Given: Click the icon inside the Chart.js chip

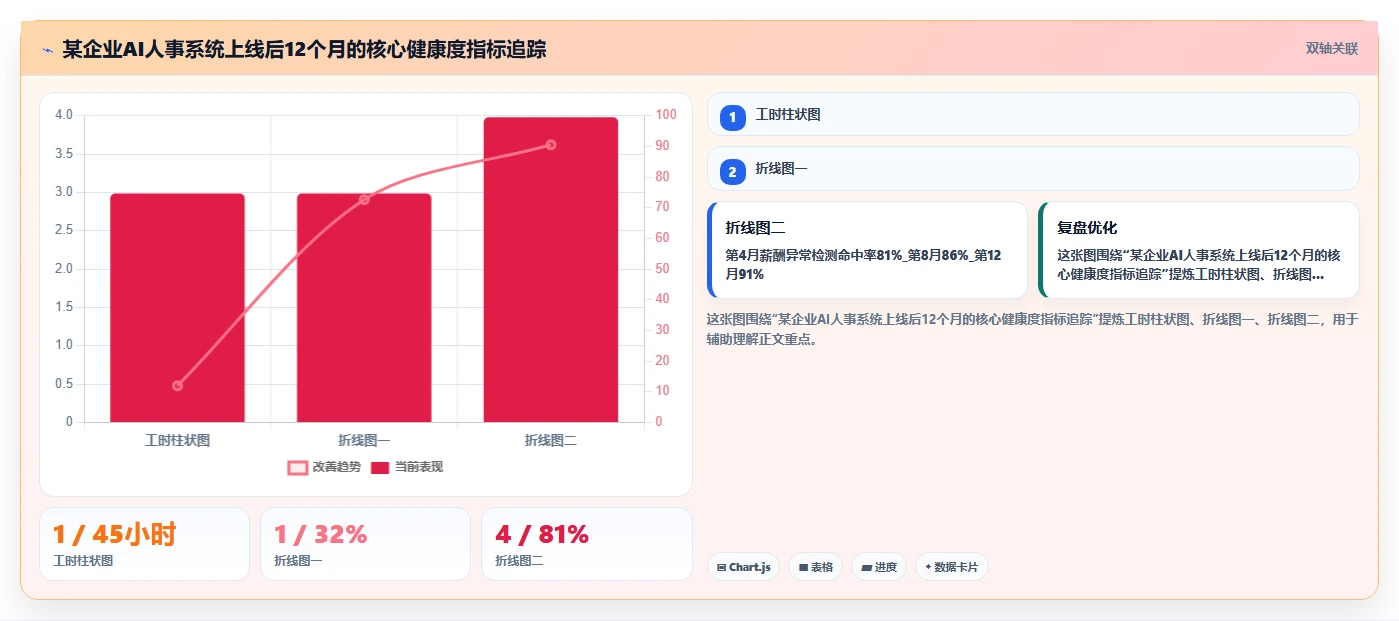Looking at the screenshot, I should (x=721, y=567).
